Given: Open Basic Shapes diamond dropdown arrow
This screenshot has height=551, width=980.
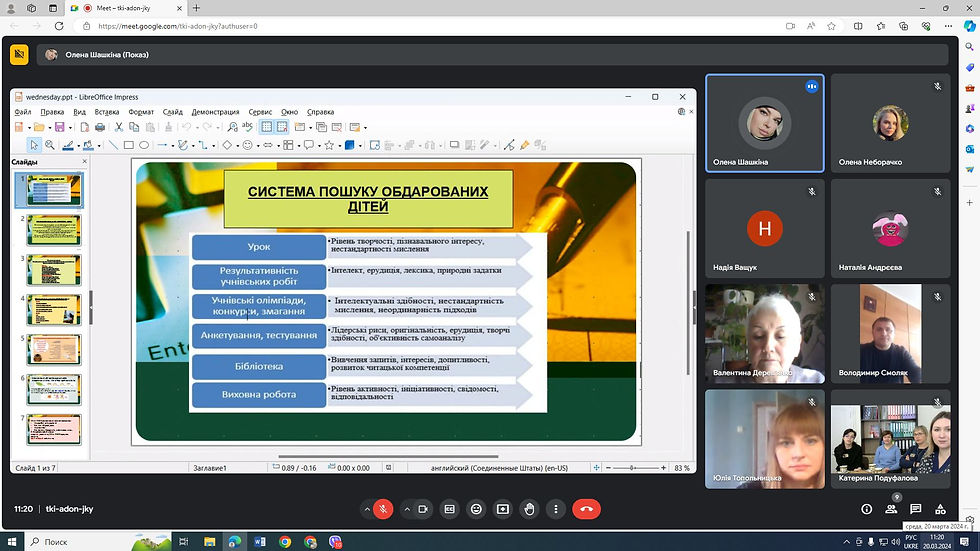Looking at the screenshot, I should [x=238, y=146].
